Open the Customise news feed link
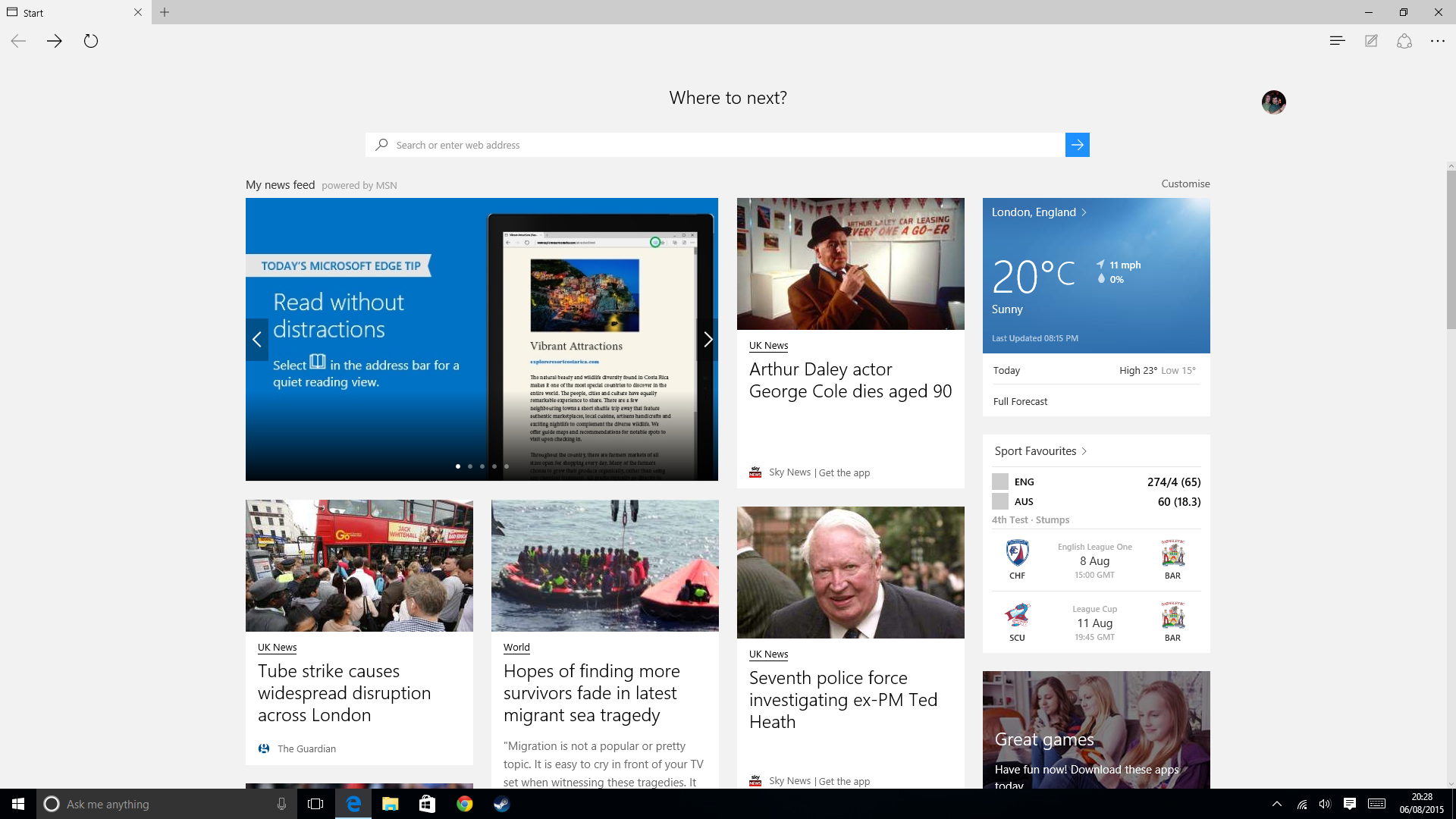Viewport: 1456px width, 819px height. coord(1185,184)
